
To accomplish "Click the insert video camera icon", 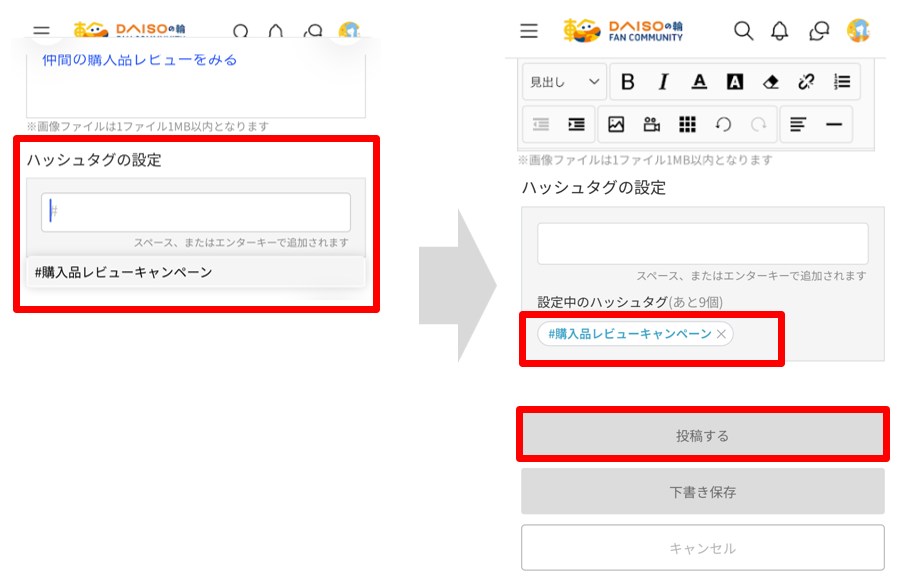I will pos(652,124).
